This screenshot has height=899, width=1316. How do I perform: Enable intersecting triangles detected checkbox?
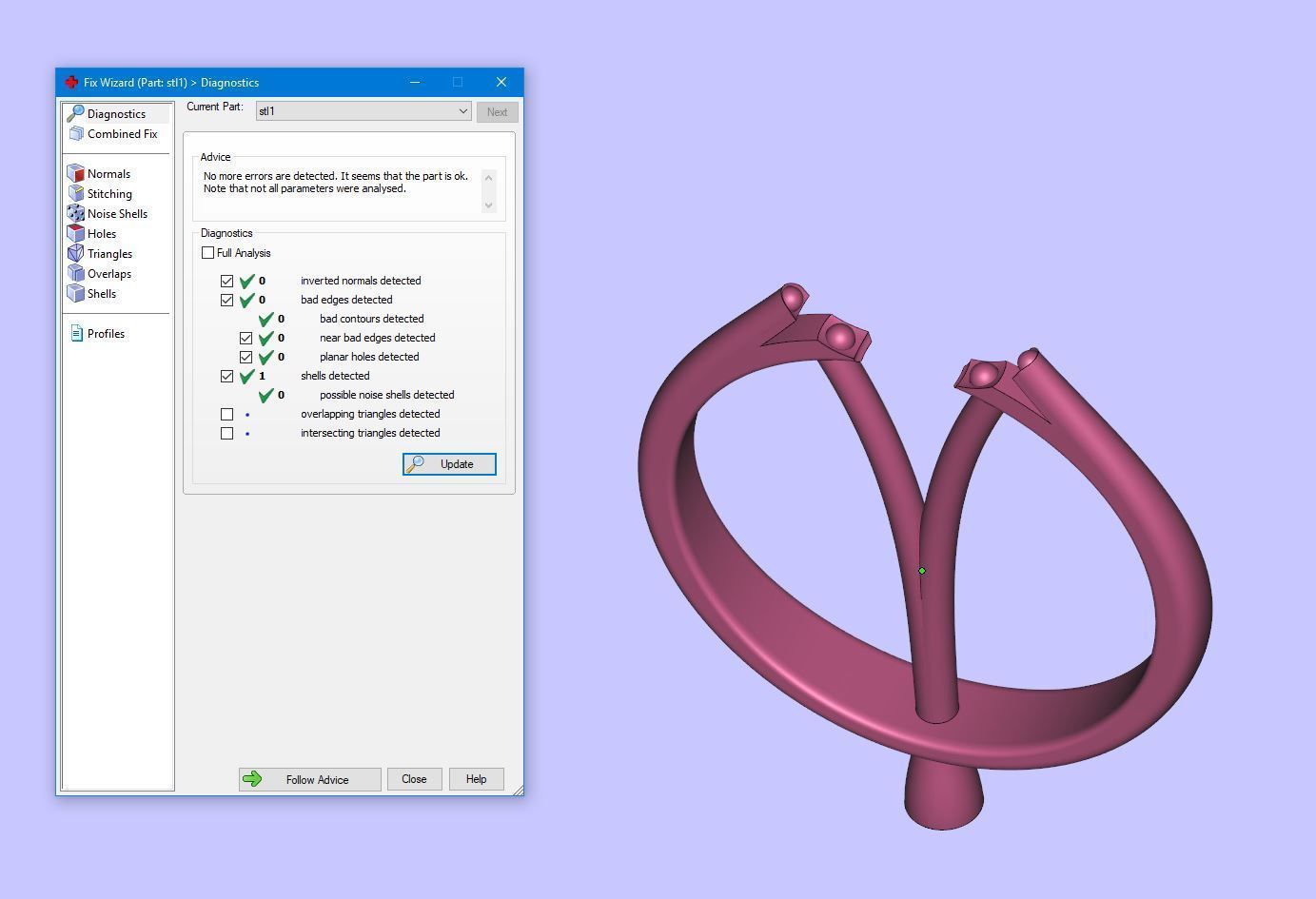point(226,433)
